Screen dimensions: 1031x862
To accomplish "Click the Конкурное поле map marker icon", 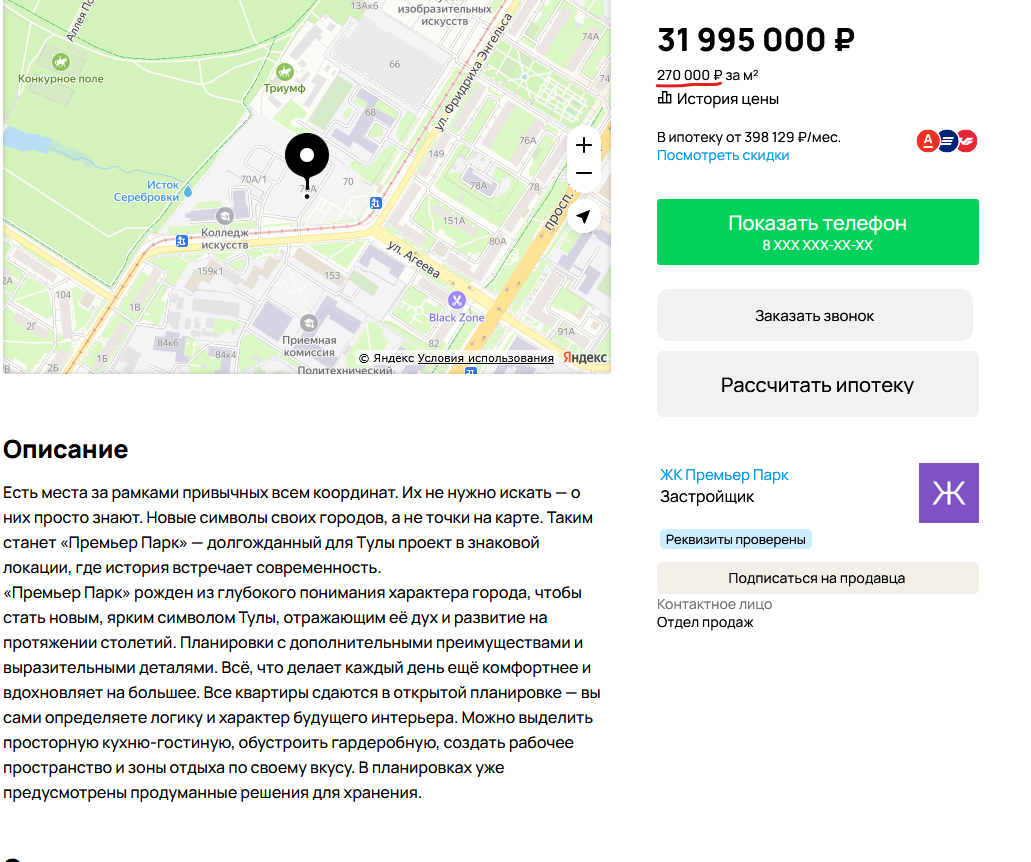I will 62,62.
